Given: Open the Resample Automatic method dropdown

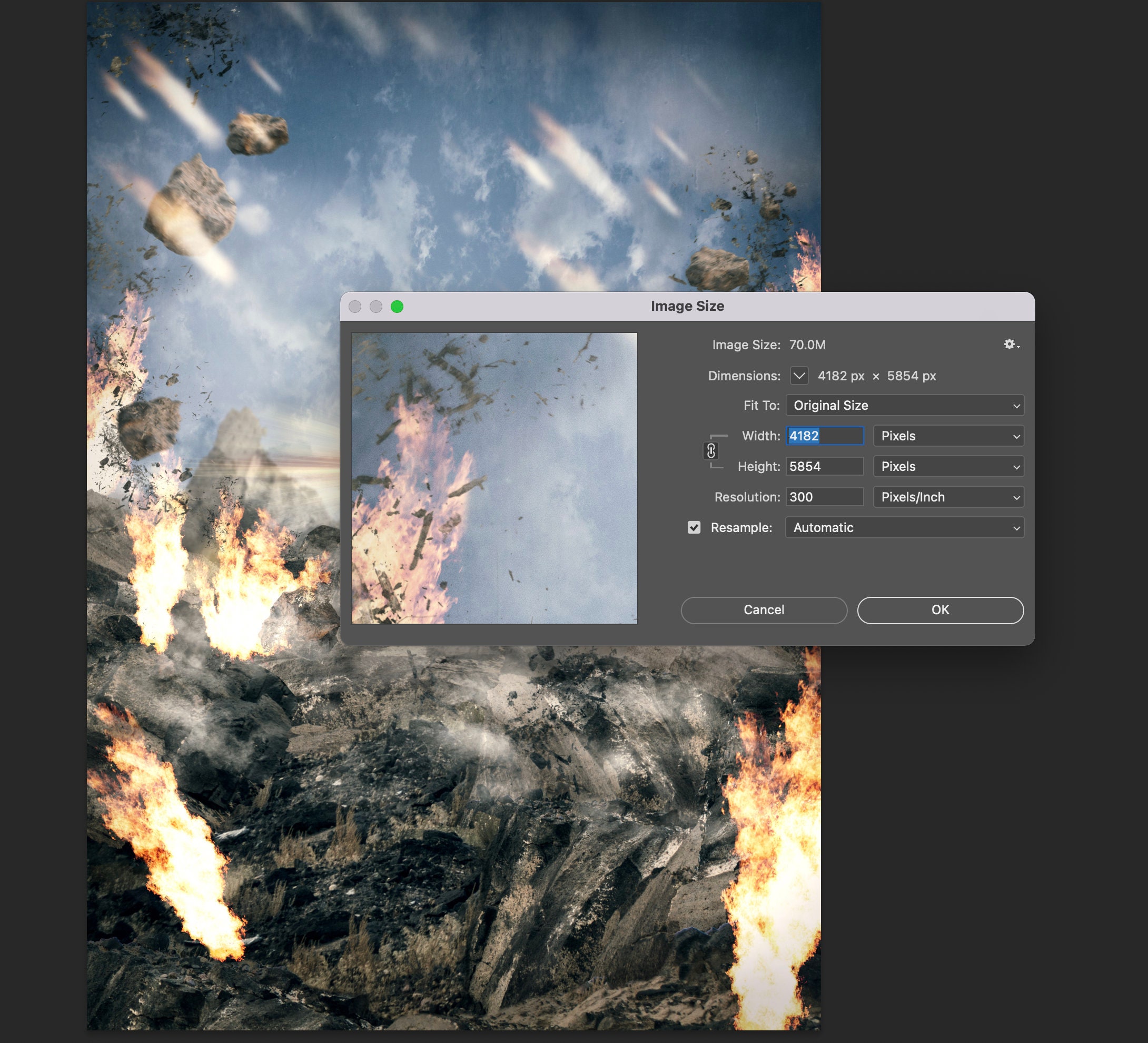Looking at the screenshot, I should pyautogui.click(x=905, y=527).
